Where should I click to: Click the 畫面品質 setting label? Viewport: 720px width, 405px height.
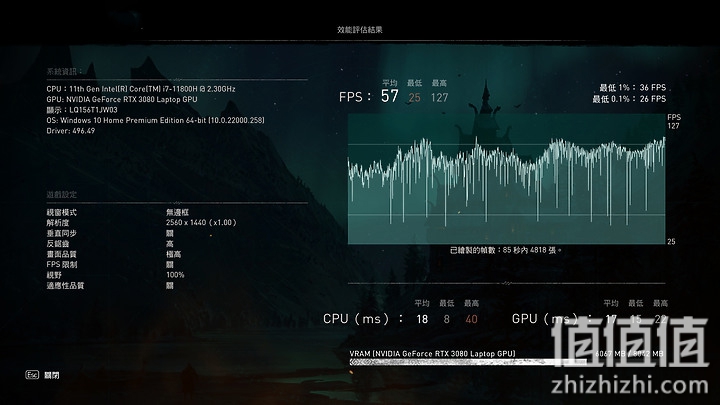pos(62,254)
